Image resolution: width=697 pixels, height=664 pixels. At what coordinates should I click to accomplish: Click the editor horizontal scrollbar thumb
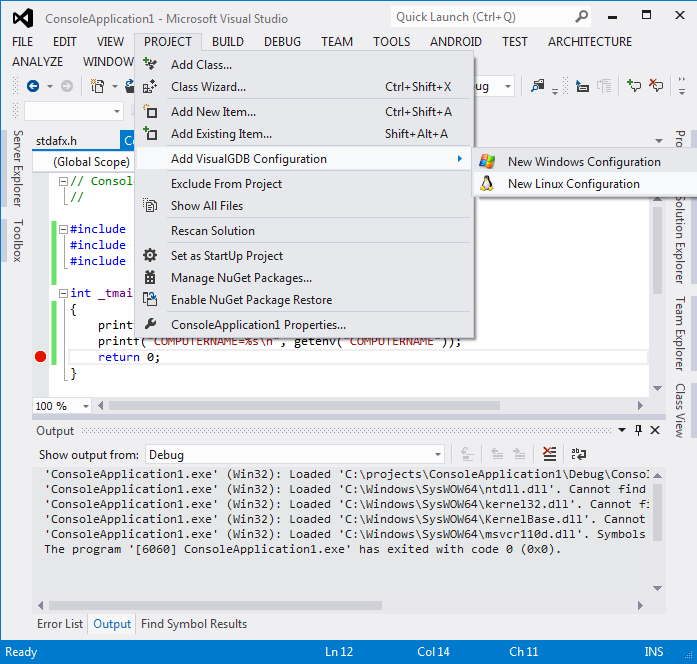(304, 405)
